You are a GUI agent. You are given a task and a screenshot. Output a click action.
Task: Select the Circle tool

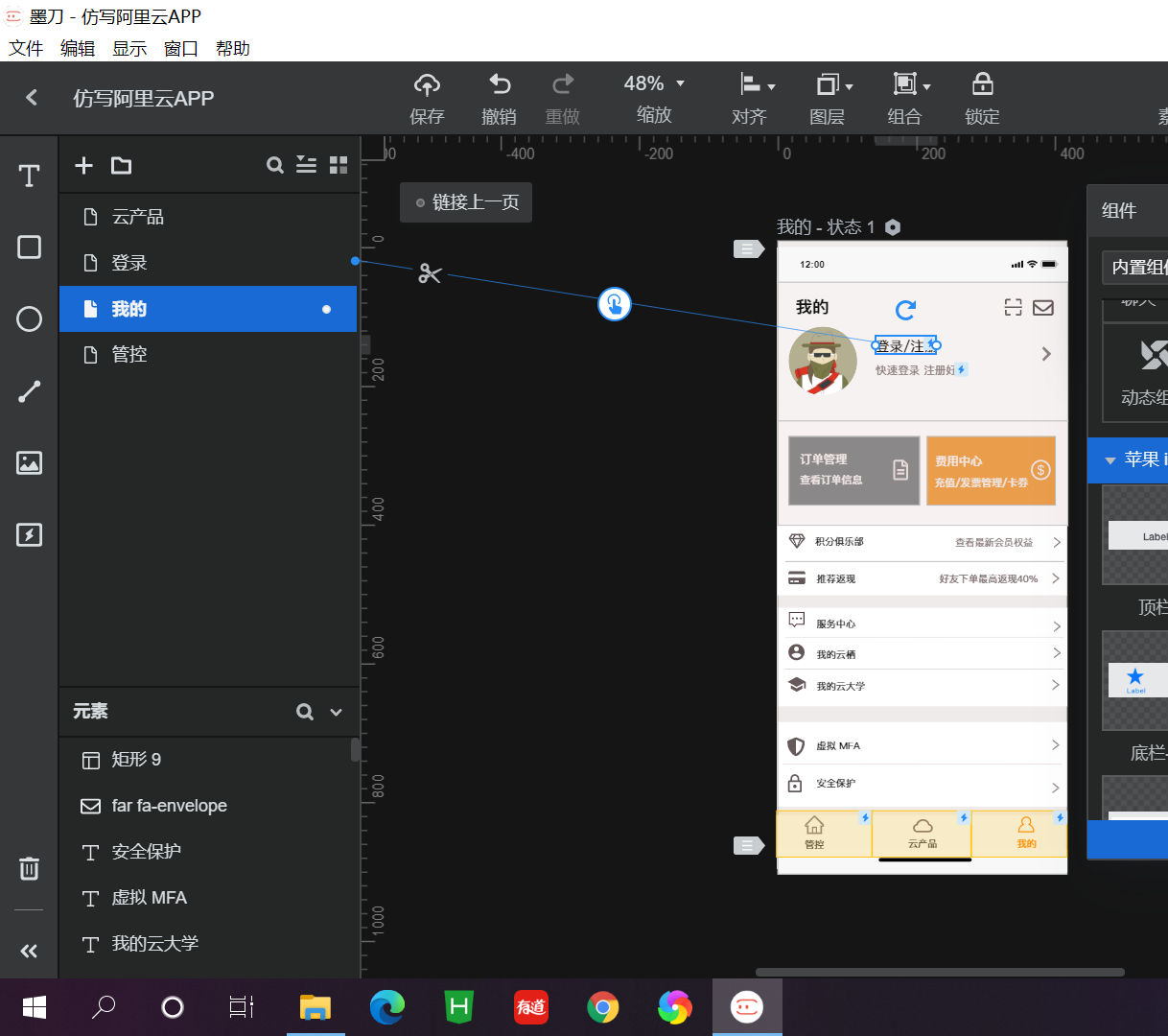click(x=30, y=319)
